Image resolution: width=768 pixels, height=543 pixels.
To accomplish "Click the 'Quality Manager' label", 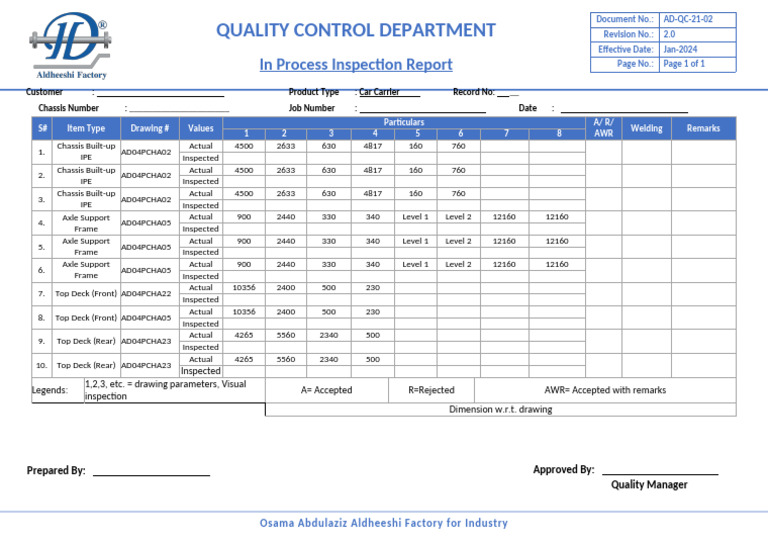I will (649, 485).
